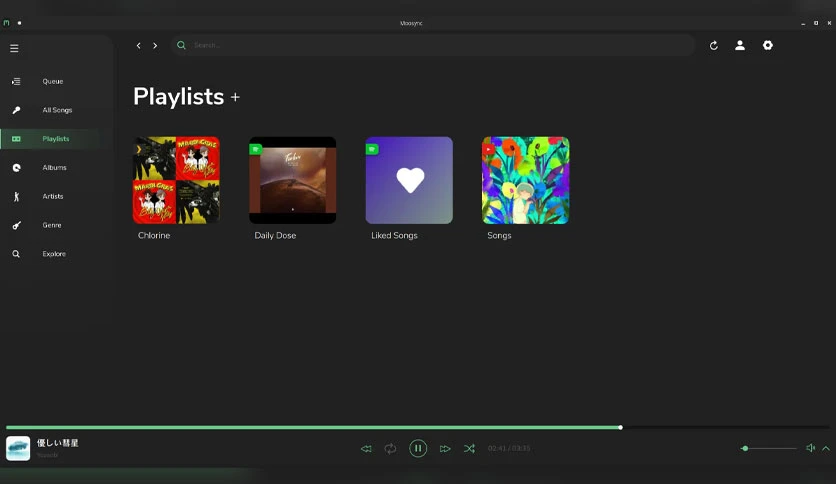Refresh the library with the reload icon
This screenshot has height=484, width=836.
click(x=713, y=46)
